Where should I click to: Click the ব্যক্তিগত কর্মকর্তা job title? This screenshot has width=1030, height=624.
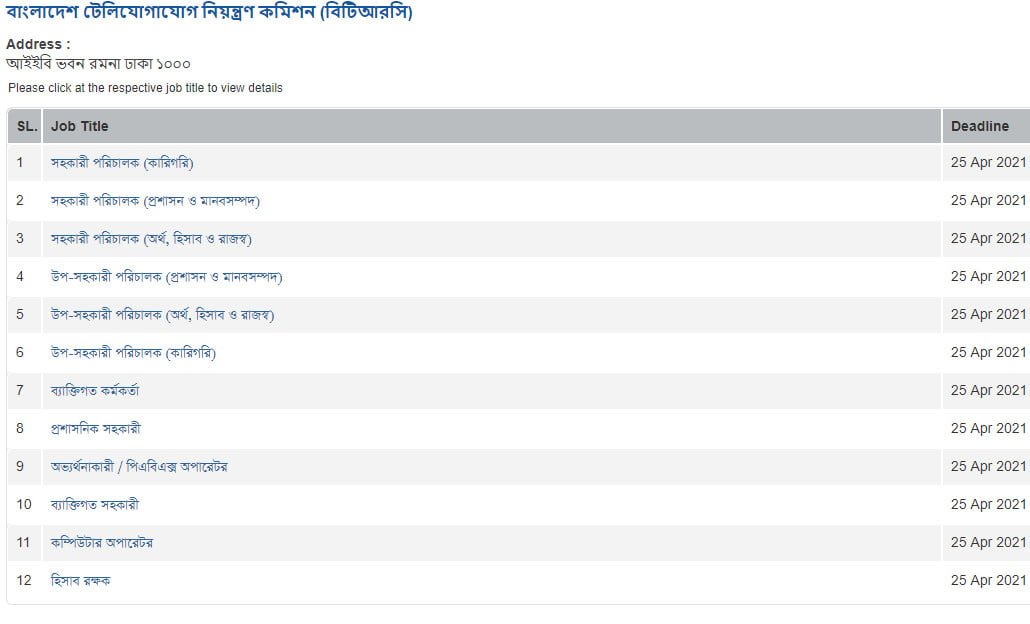click(95, 390)
